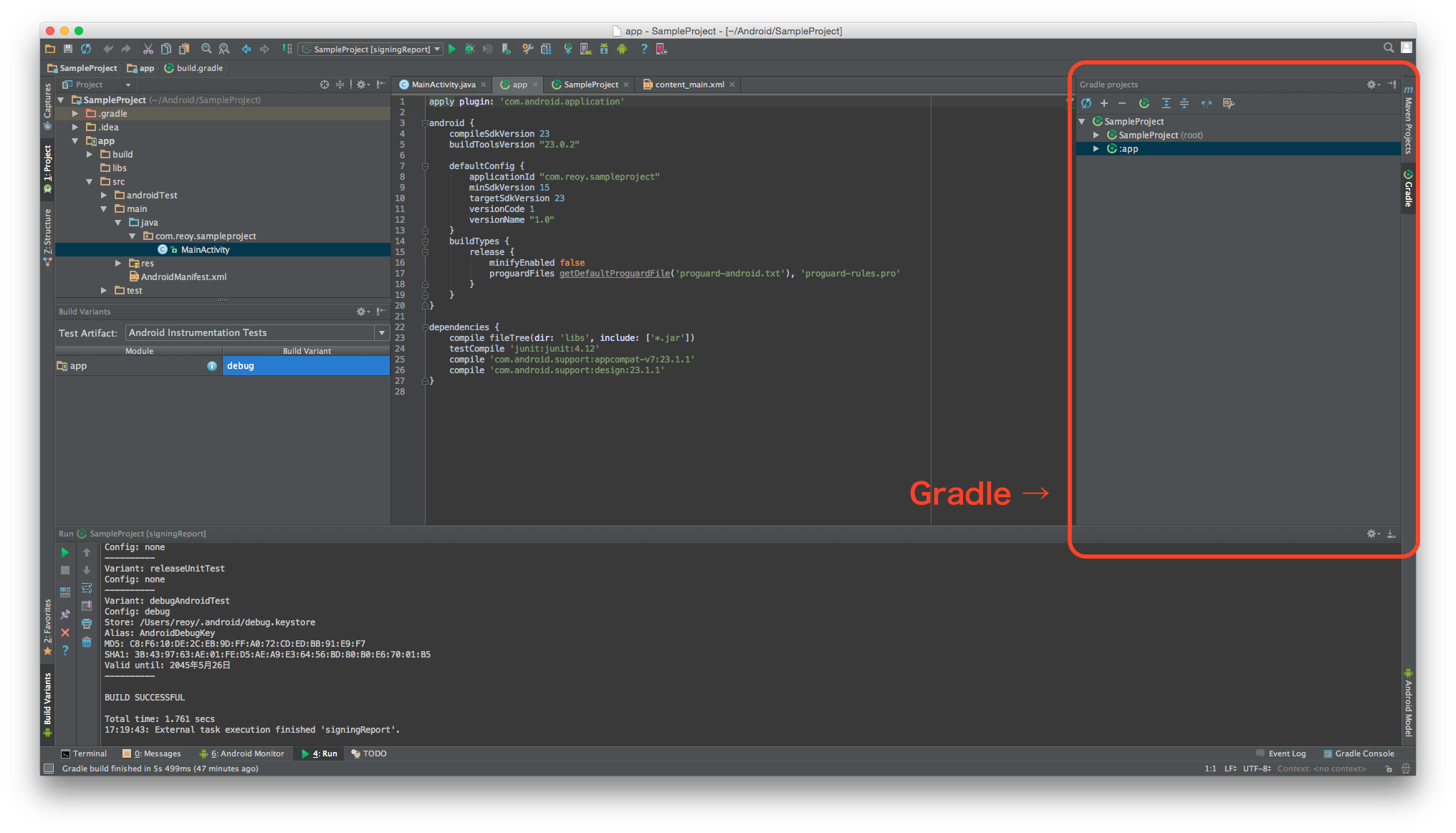
Task: Open the Android SDK Manager icon
Action: (x=604, y=49)
